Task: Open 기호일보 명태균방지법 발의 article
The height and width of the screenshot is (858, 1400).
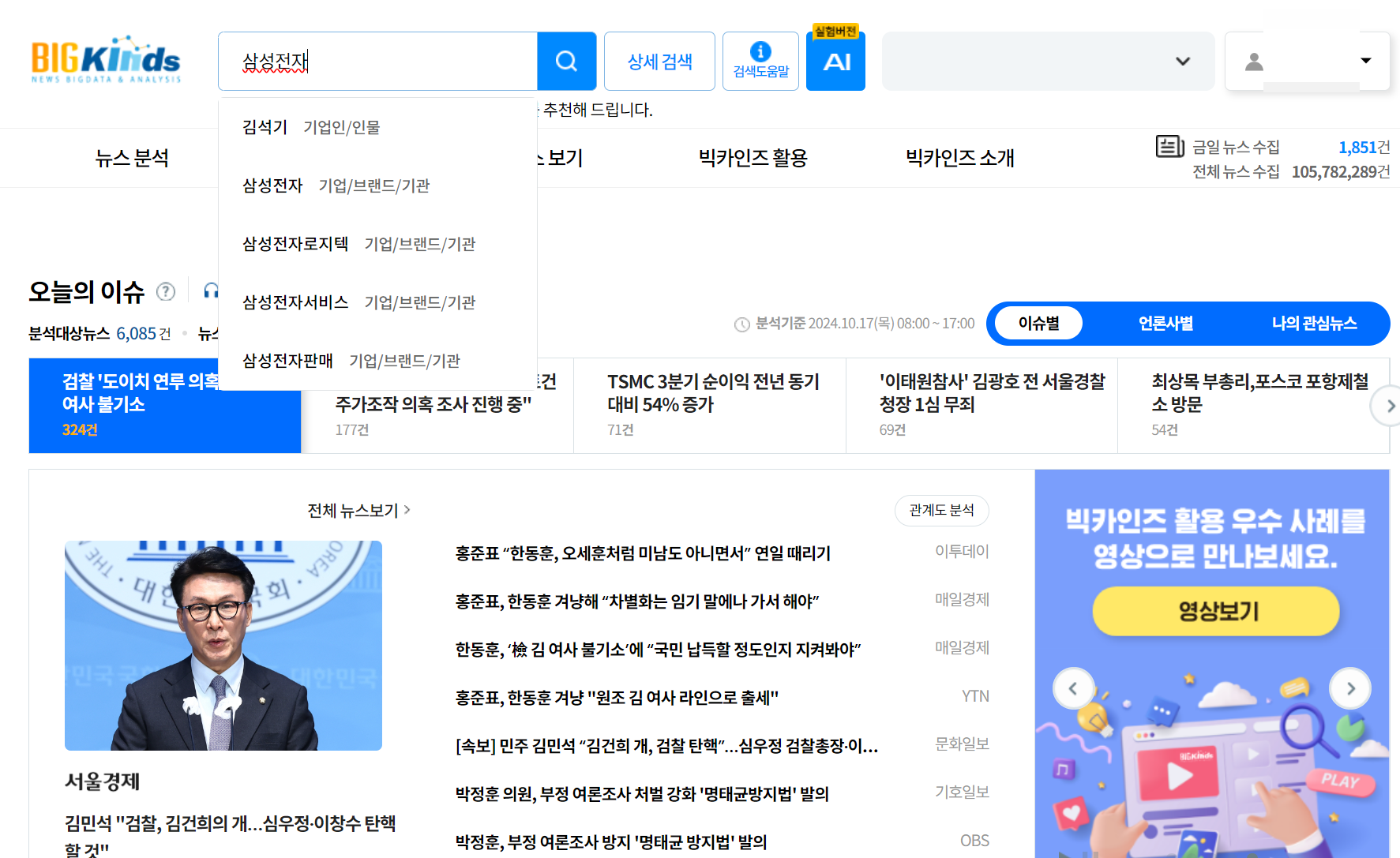Action: coord(642,794)
